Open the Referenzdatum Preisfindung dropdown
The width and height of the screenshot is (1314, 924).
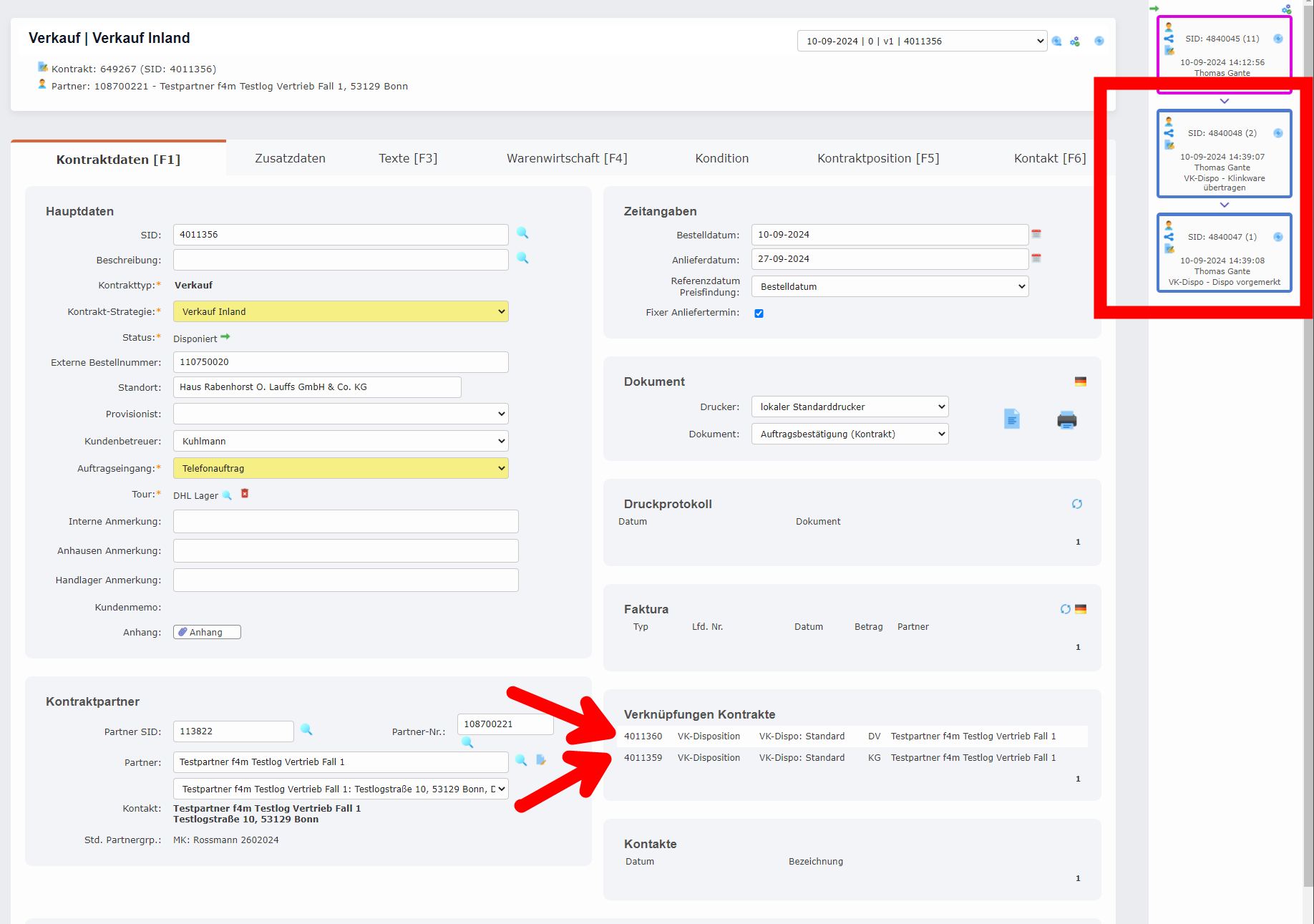[x=890, y=286]
